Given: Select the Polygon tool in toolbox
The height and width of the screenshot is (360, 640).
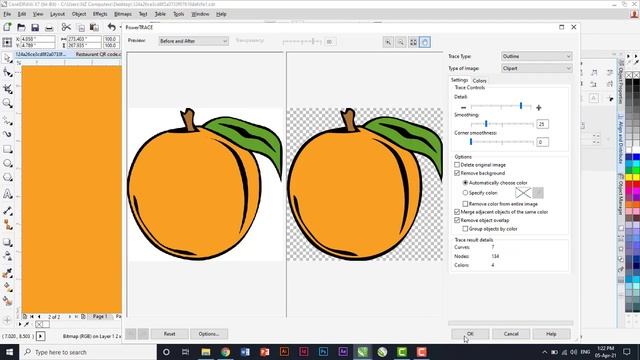Looking at the screenshot, I should click(x=7, y=178).
